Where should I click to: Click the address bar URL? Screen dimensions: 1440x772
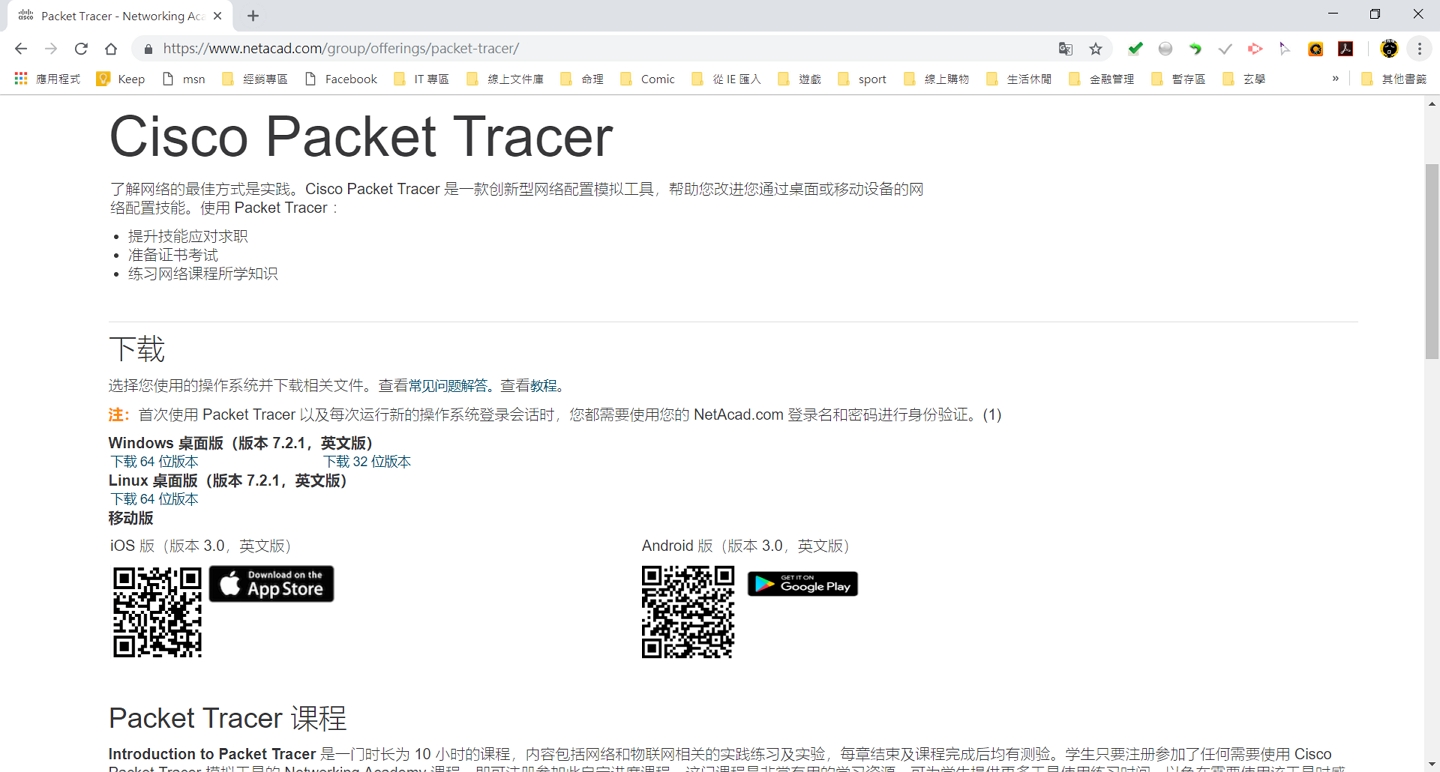coord(340,48)
